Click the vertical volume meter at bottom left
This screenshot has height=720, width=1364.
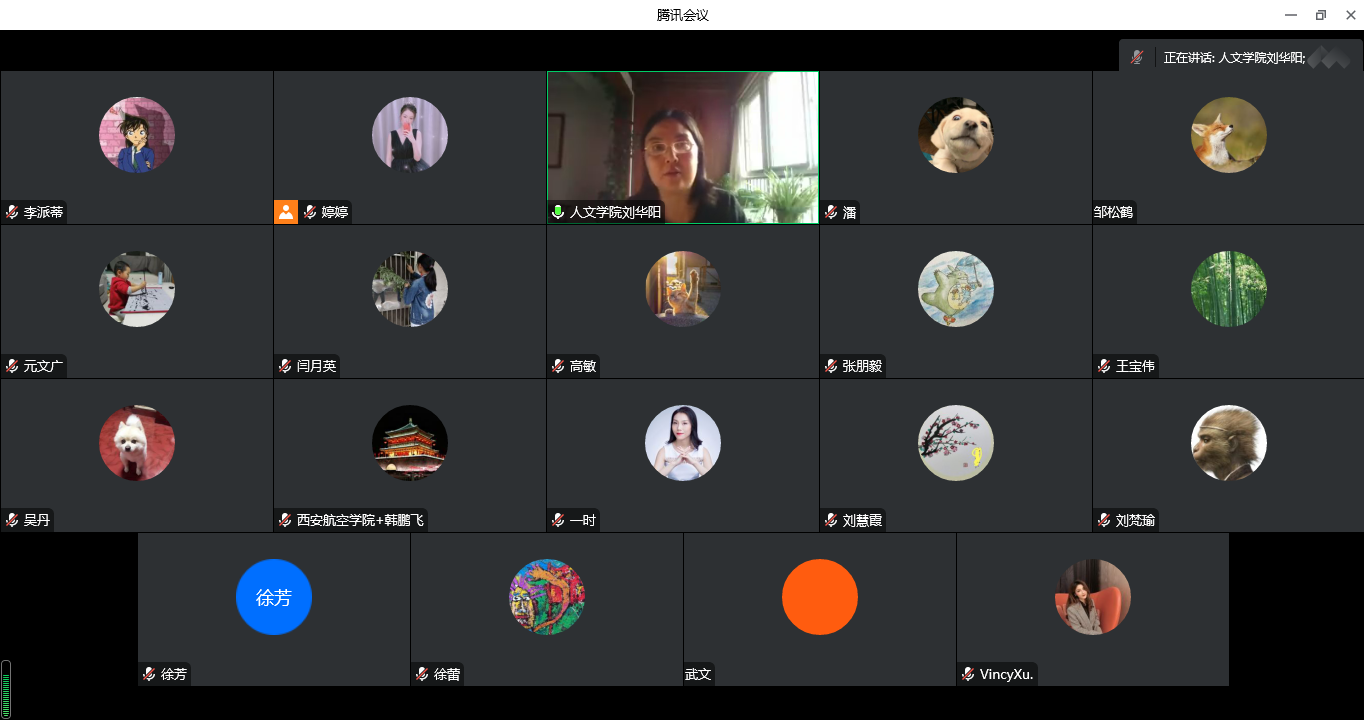tap(6, 689)
